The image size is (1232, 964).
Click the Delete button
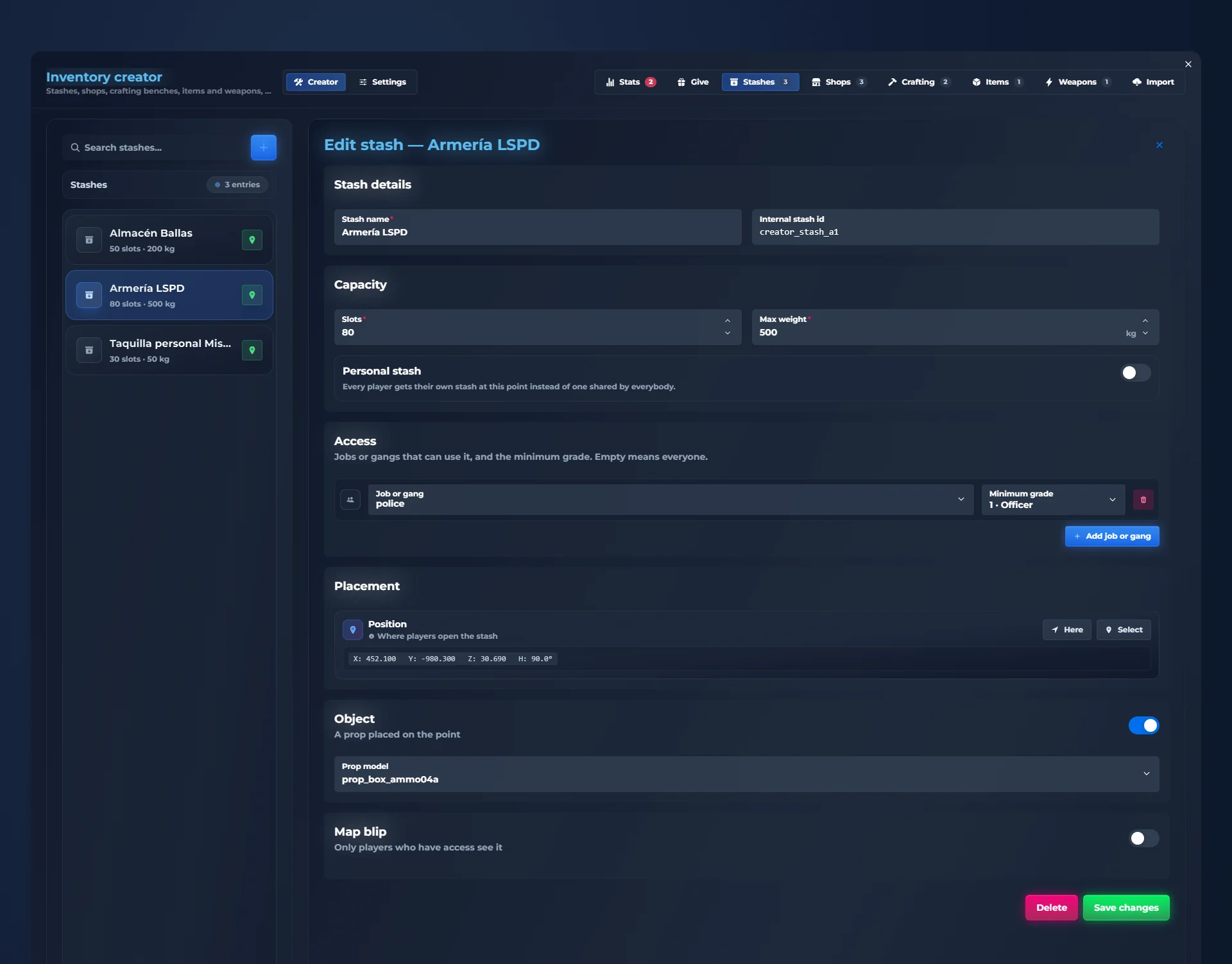(1051, 908)
